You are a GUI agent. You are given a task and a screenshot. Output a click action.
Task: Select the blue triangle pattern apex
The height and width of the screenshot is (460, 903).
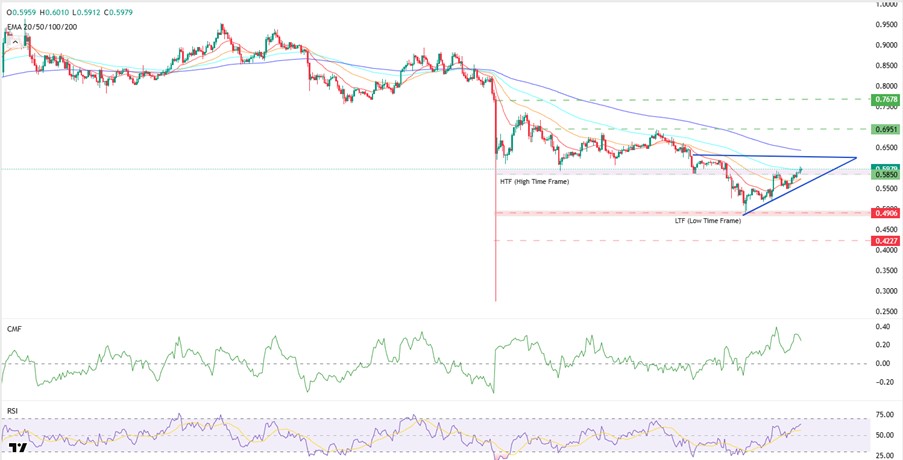click(x=856, y=158)
